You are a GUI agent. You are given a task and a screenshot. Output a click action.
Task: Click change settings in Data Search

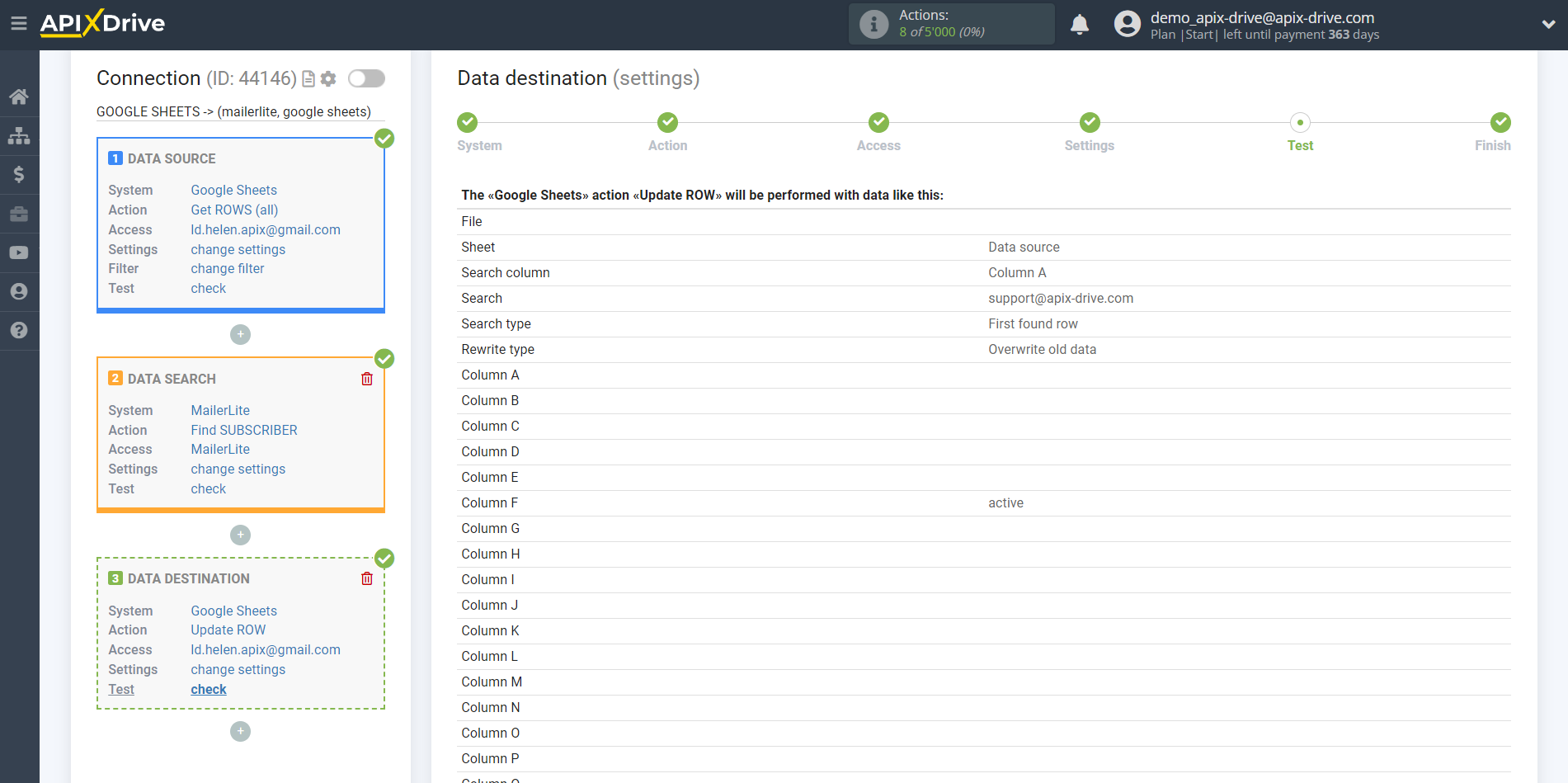click(x=238, y=469)
